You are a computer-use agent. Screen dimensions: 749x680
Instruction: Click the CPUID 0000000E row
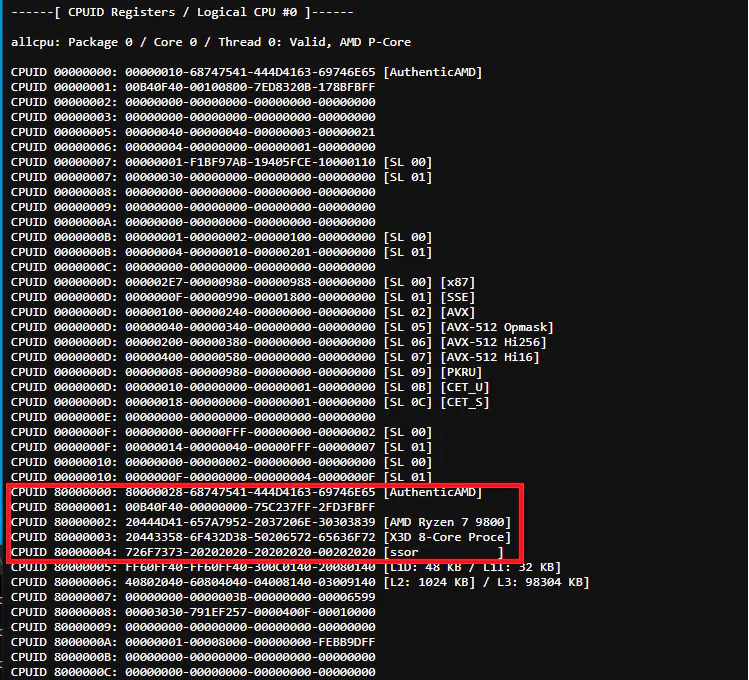[x=193, y=417]
